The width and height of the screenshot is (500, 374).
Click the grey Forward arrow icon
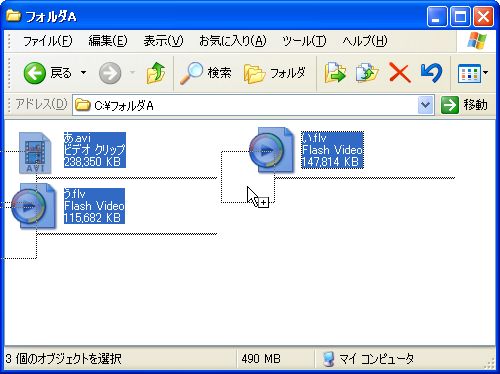coord(110,73)
